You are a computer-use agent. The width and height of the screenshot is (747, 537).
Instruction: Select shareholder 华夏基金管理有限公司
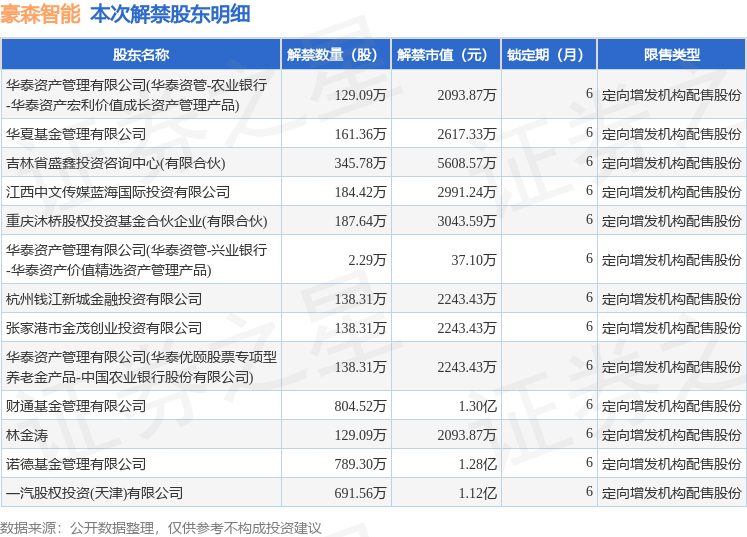pos(76,134)
